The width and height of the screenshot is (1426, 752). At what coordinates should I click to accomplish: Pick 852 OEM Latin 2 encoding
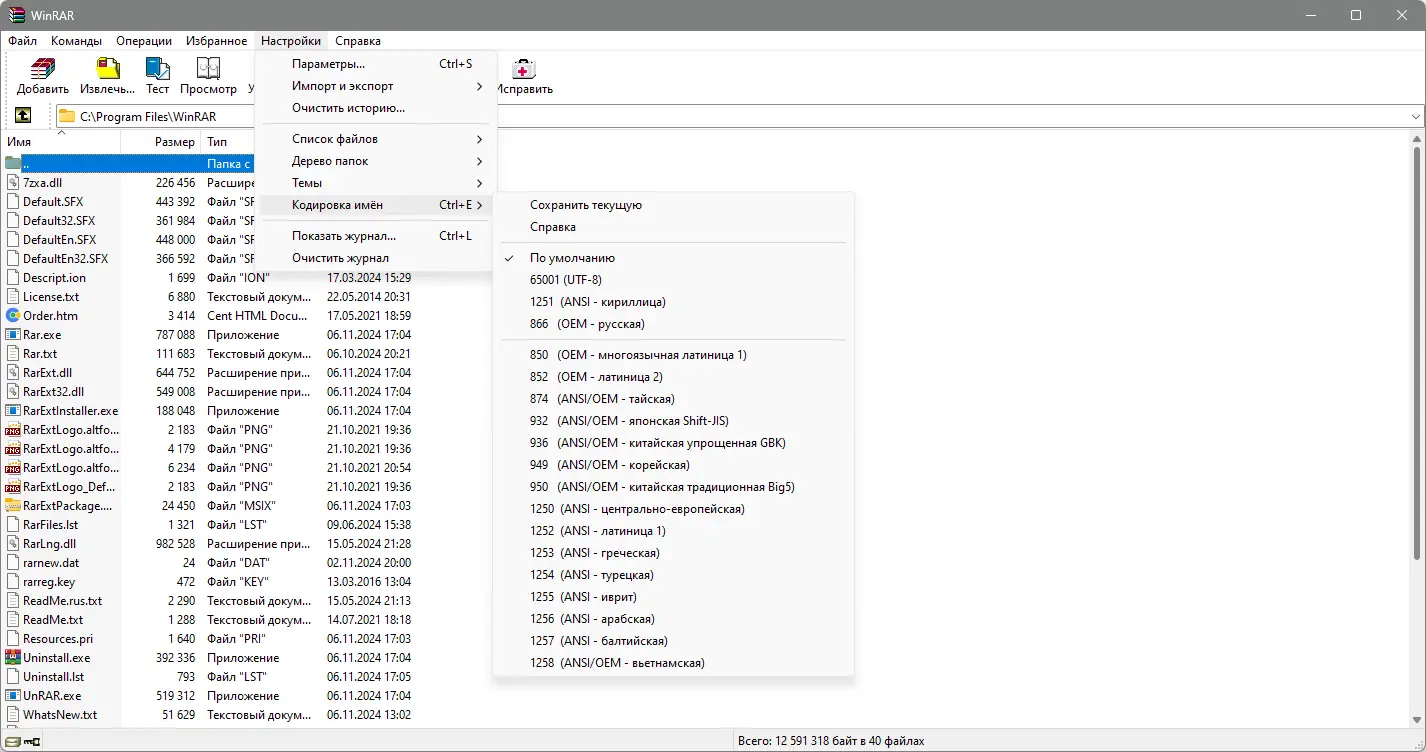pos(674,377)
